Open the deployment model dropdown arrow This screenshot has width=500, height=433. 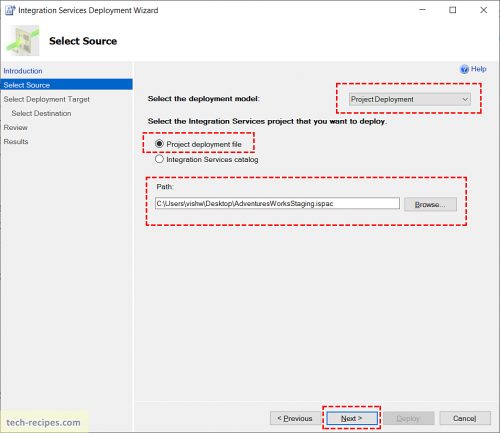[x=465, y=99]
